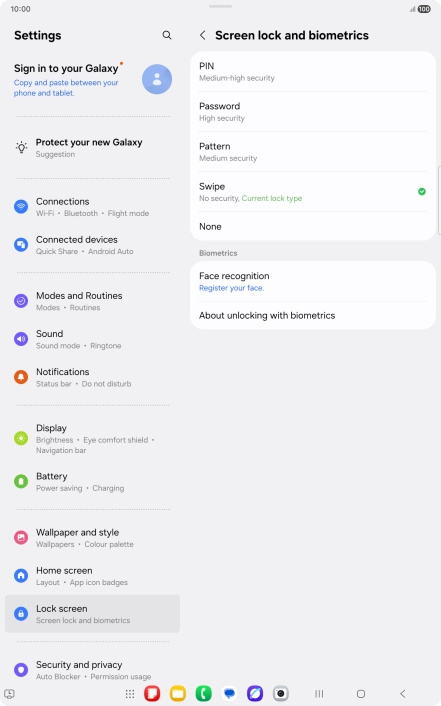Open Wallpaper and style settings
Viewport: 441px width, 706px height.
(x=92, y=538)
